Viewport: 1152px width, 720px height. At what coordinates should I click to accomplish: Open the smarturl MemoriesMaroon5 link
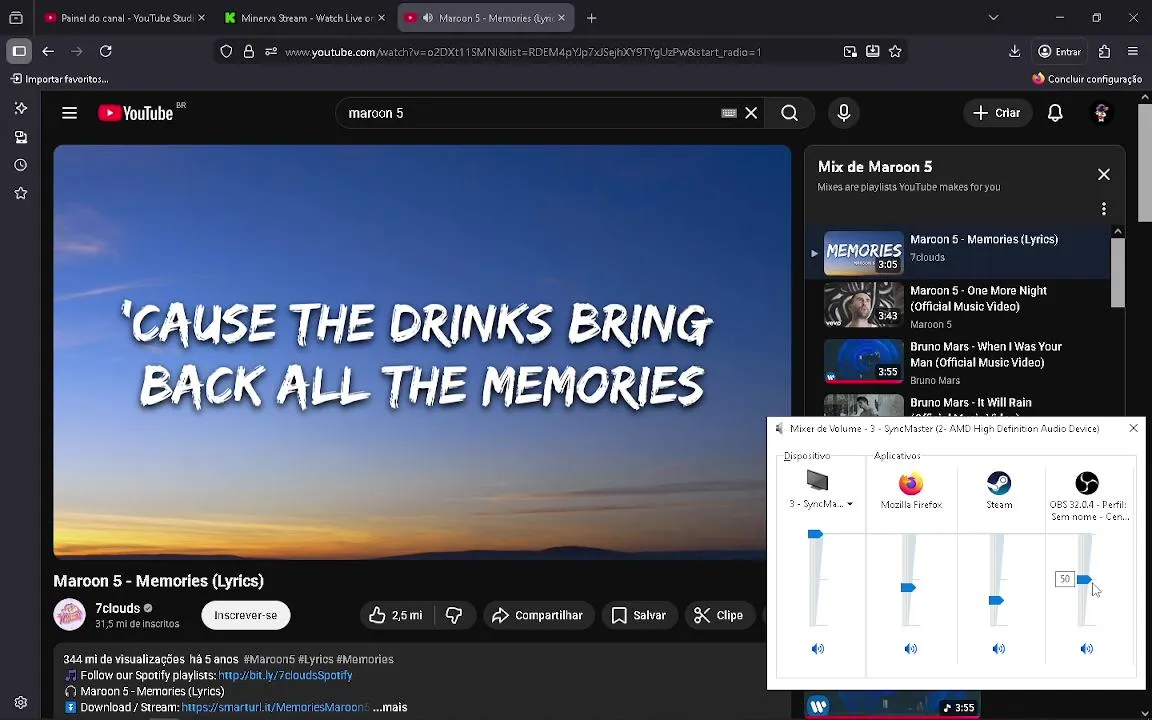(276, 708)
